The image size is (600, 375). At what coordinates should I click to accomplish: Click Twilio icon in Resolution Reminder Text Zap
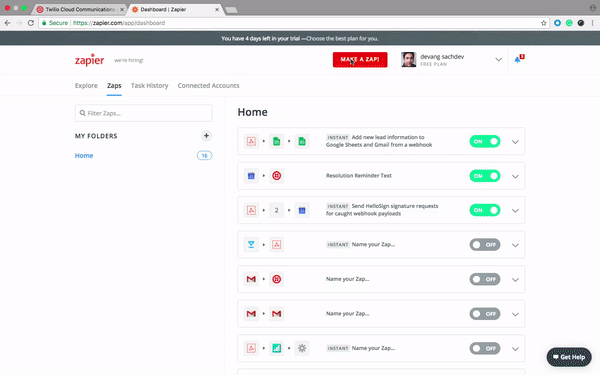(x=276, y=176)
